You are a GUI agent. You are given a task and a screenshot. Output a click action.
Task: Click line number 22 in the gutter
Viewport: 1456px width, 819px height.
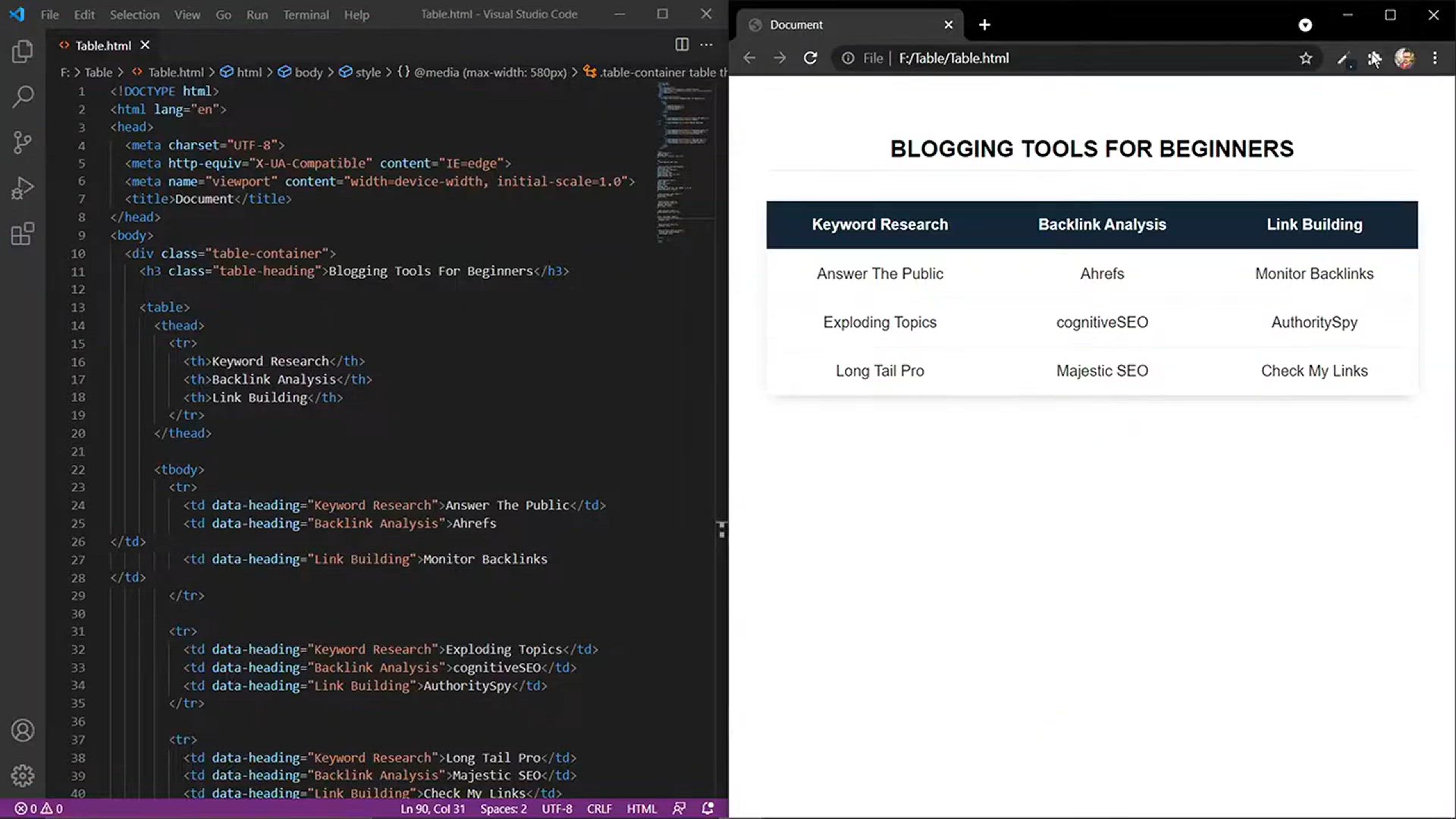pyautogui.click(x=78, y=469)
